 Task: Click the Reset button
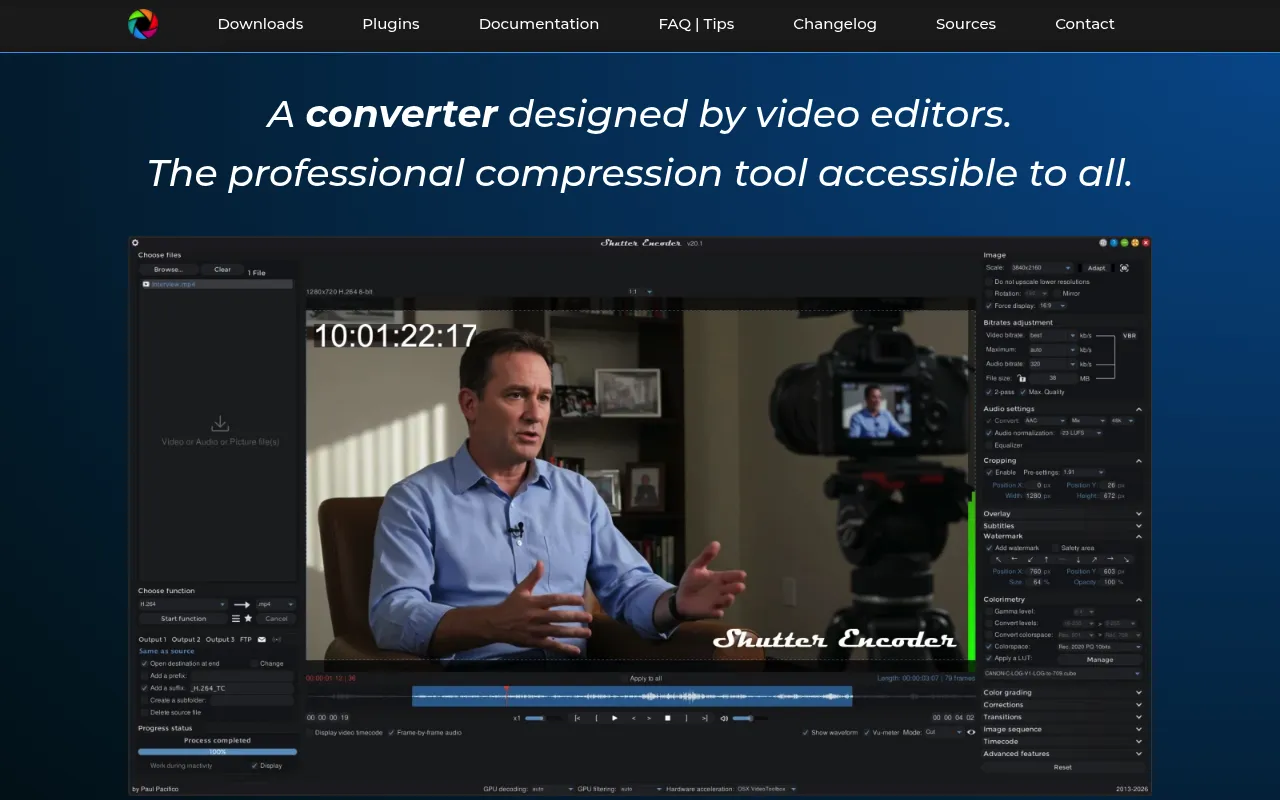click(x=1063, y=767)
